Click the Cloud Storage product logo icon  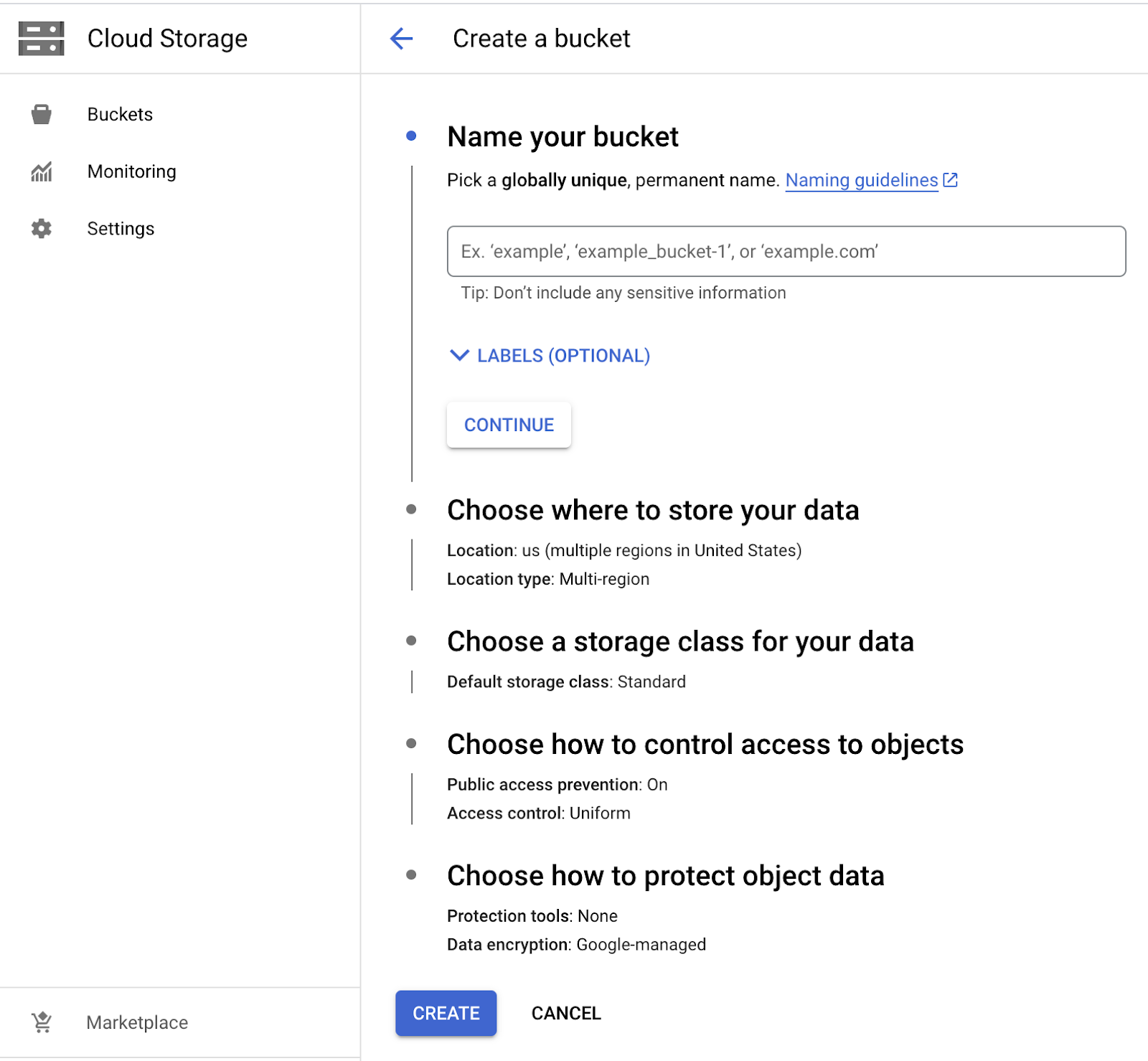click(x=41, y=39)
